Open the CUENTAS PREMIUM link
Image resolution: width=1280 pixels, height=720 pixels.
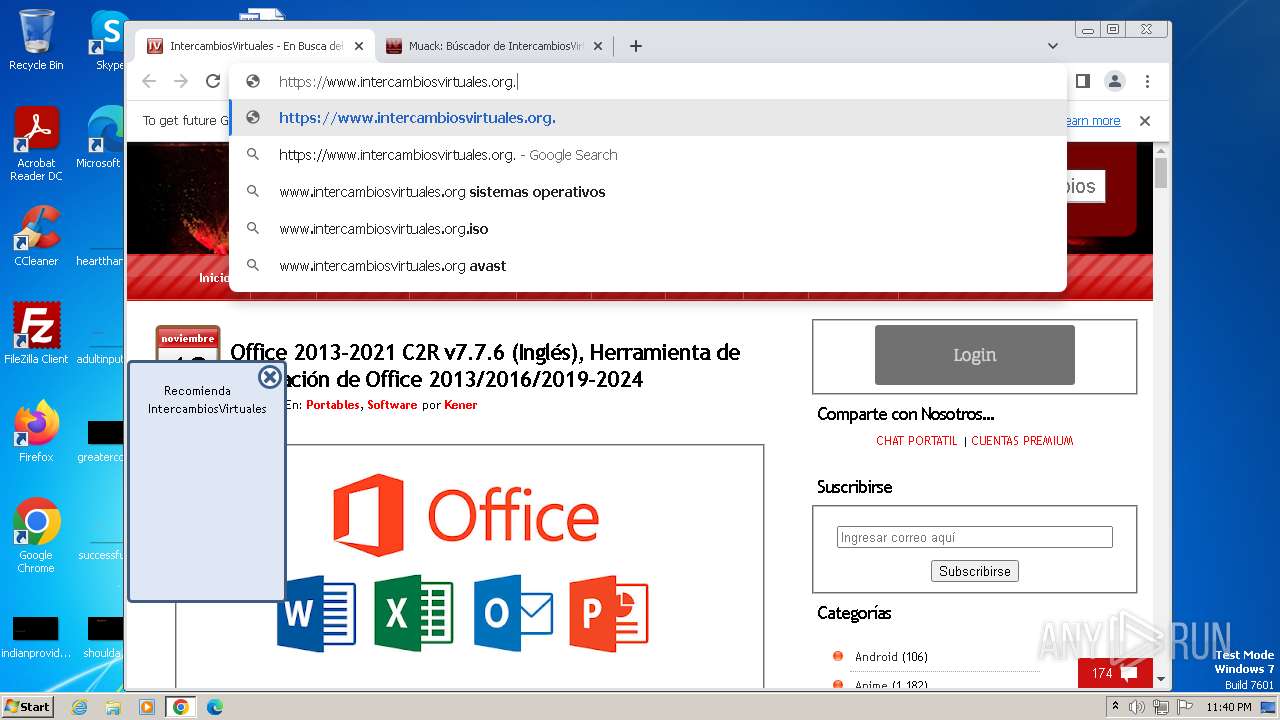(x=1022, y=441)
